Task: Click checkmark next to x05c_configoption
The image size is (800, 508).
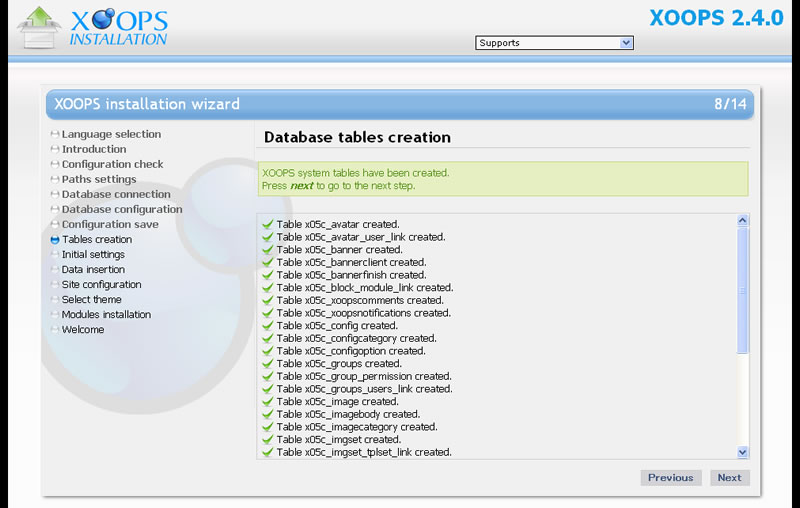Action: 267,351
